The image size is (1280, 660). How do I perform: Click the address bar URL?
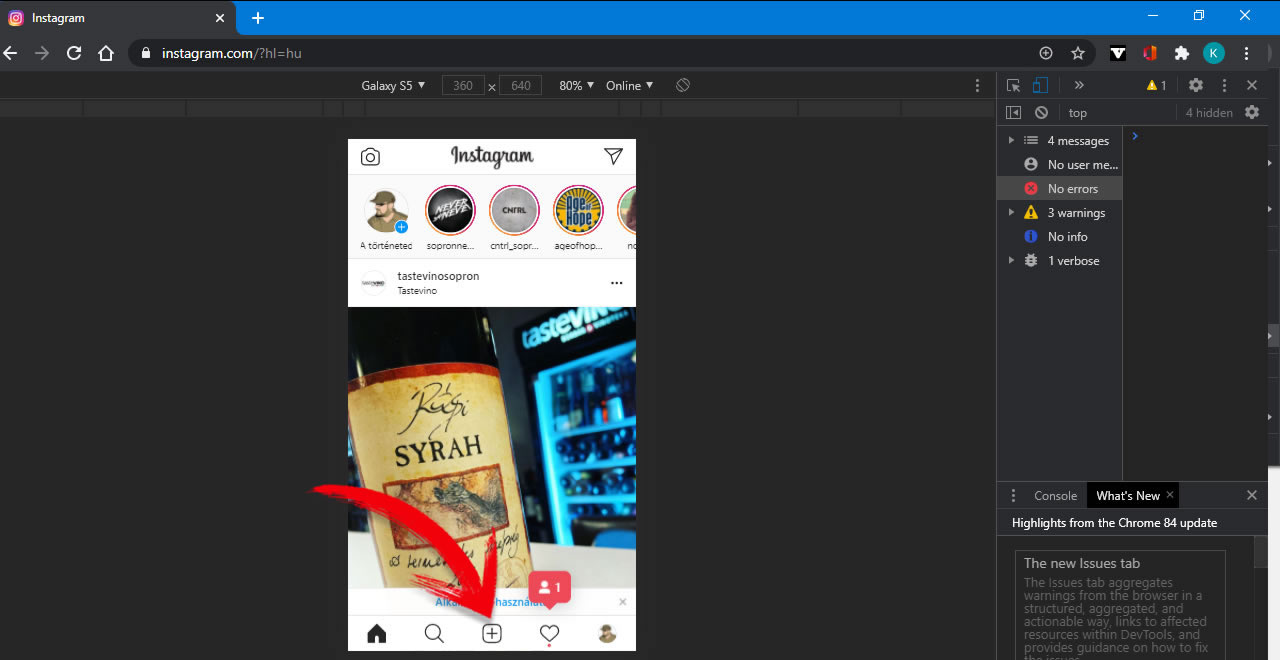[x=231, y=53]
